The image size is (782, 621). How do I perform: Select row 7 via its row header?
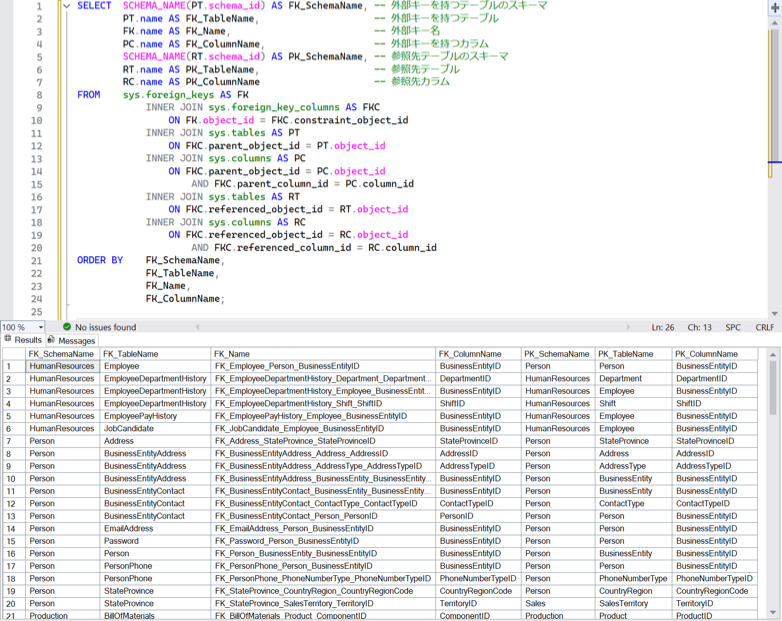13,441
